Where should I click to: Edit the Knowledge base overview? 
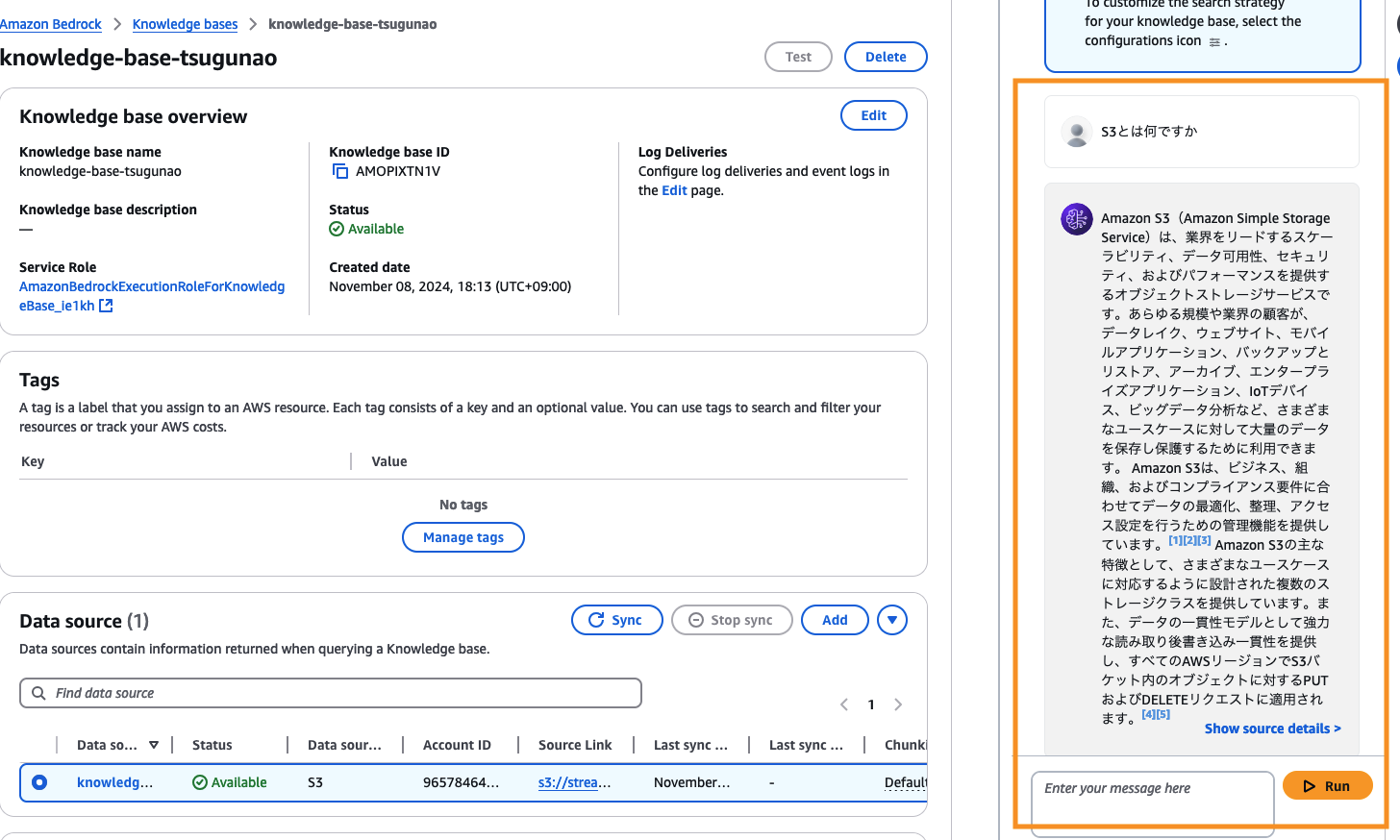[874, 115]
